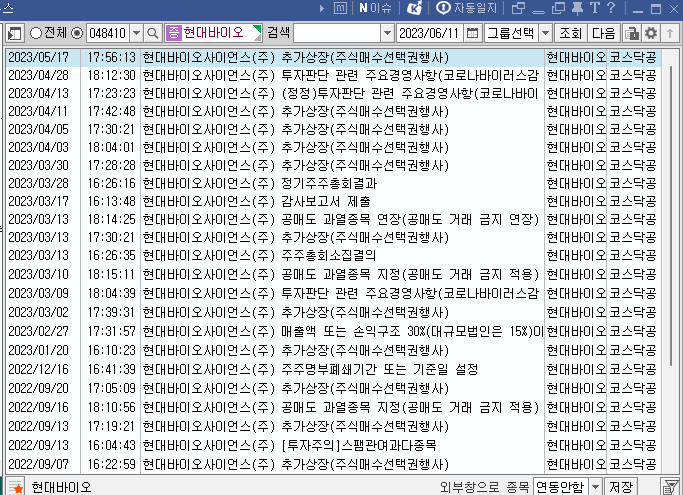This screenshot has width=683, height=495.
Task: Open 정기주주총회결과 disclosure row
Action: [333, 183]
